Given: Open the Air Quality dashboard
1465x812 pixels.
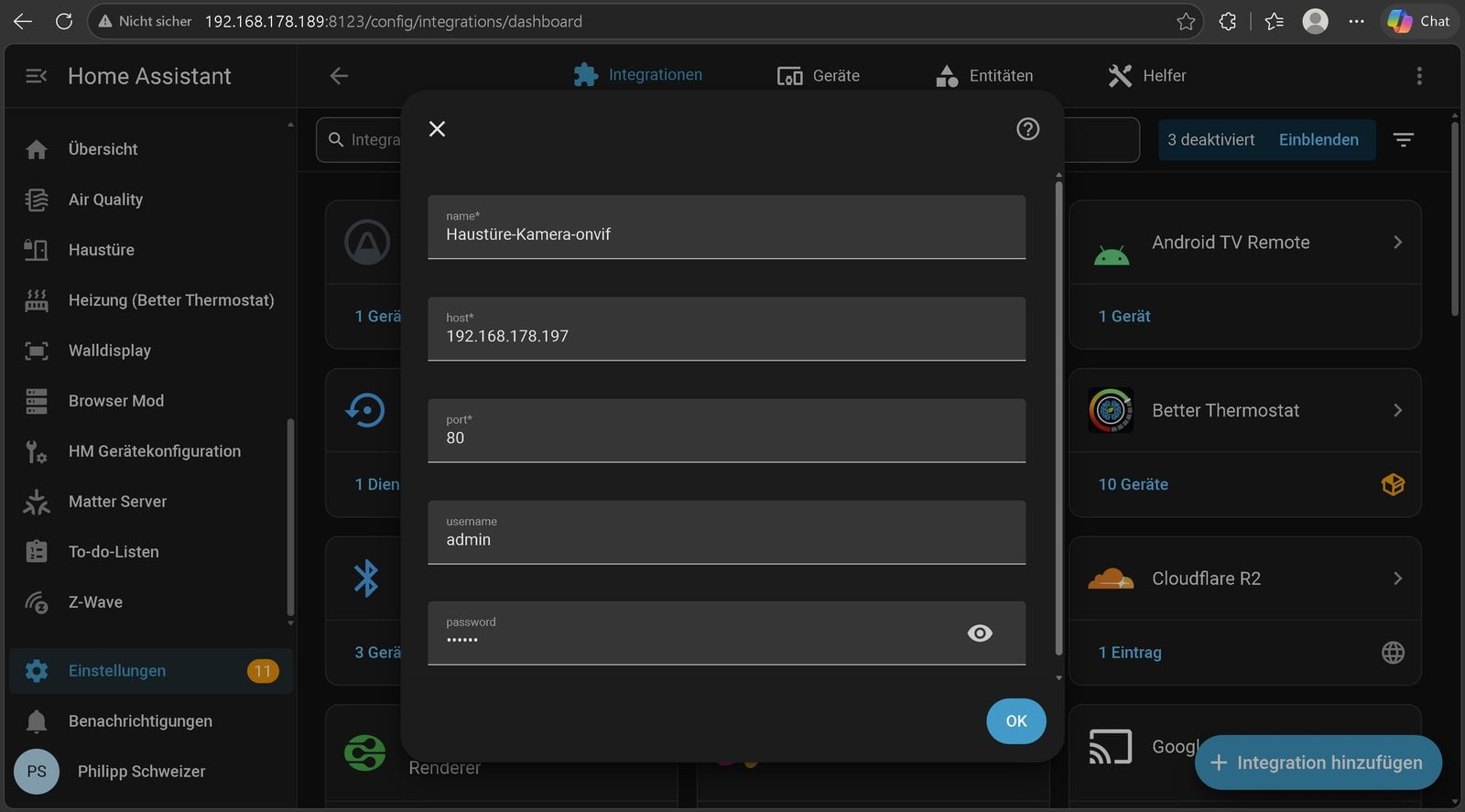Looking at the screenshot, I should point(151,200).
